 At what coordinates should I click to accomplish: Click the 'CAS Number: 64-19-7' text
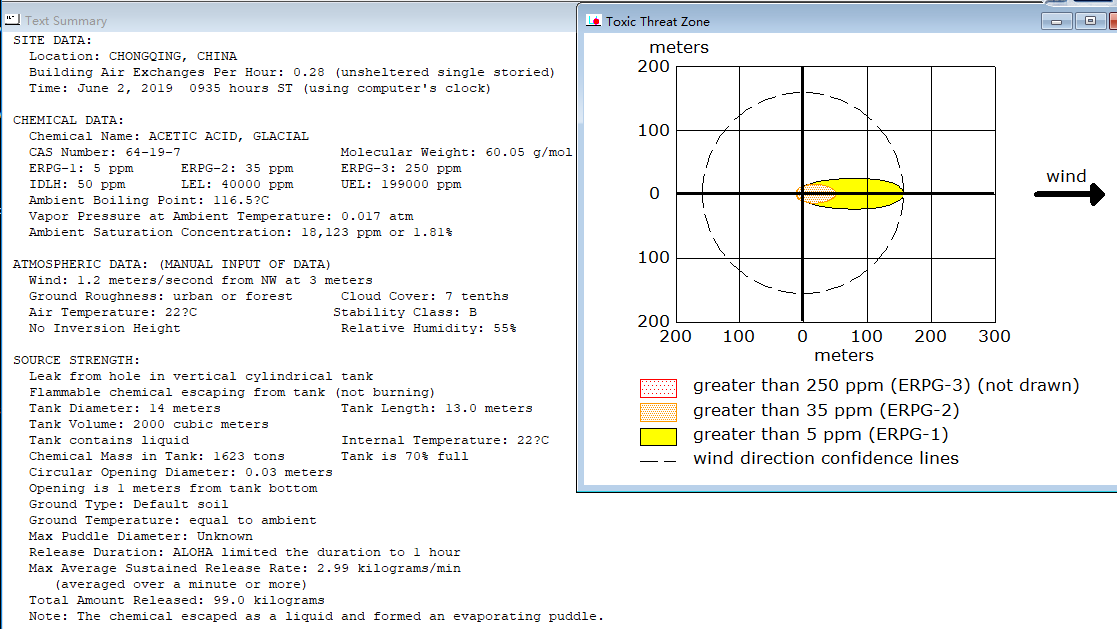coord(105,152)
